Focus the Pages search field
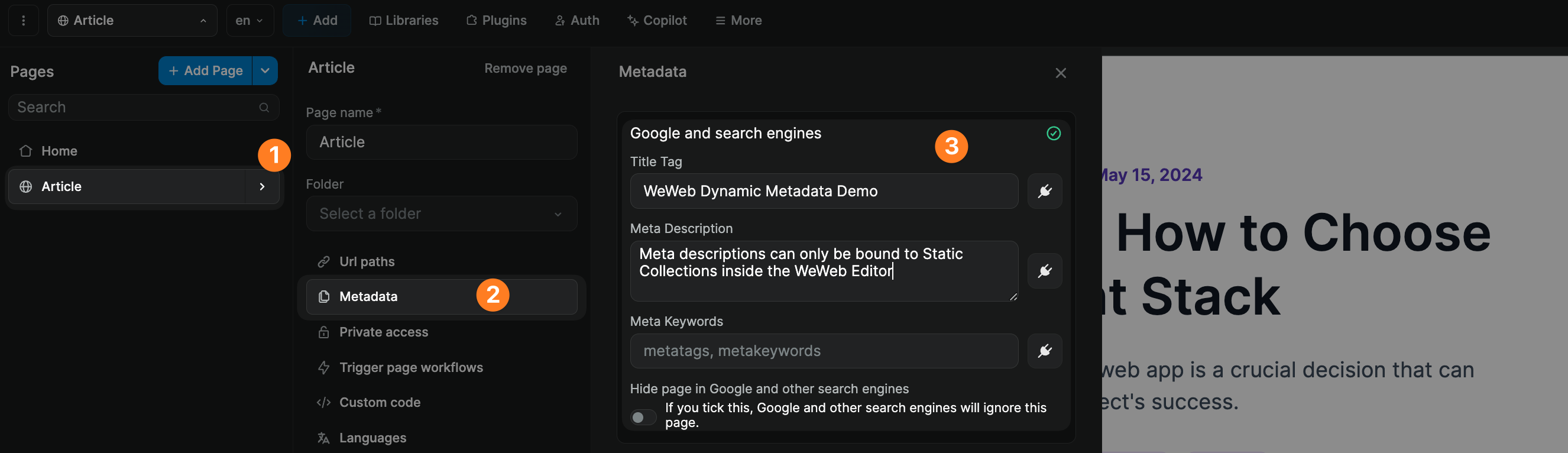This screenshot has height=453, width=1568. (144, 107)
